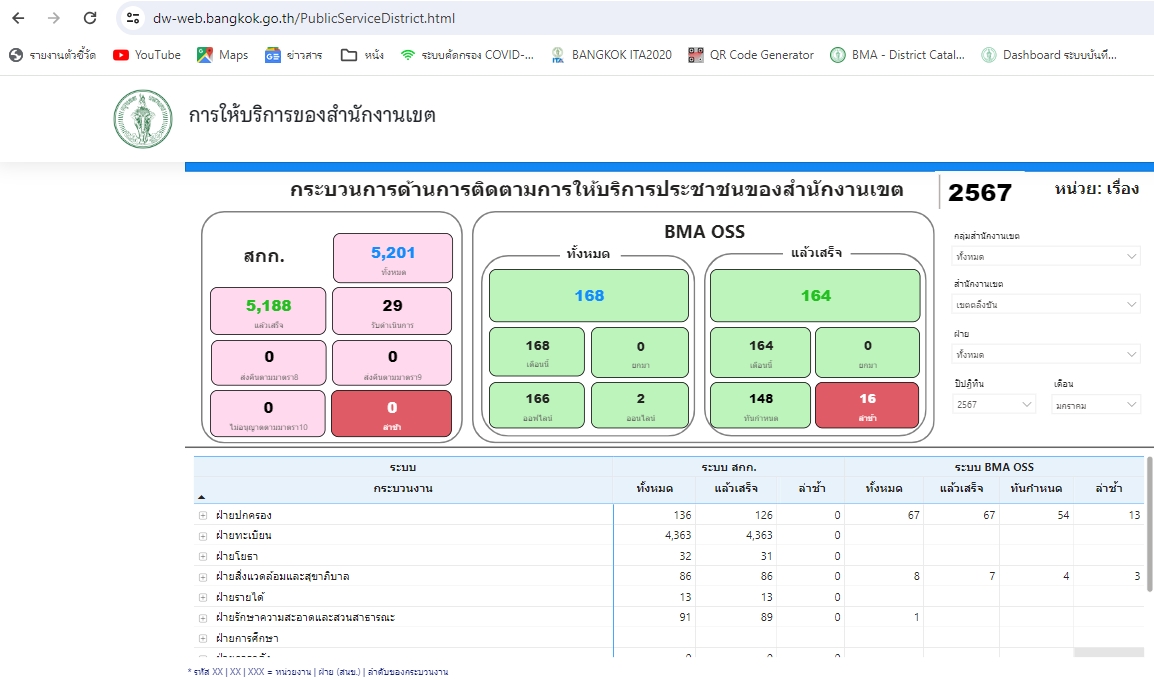Expand the ฝ่ายปกครอง row
The image size is (1154, 679).
click(x=203, y=516)
